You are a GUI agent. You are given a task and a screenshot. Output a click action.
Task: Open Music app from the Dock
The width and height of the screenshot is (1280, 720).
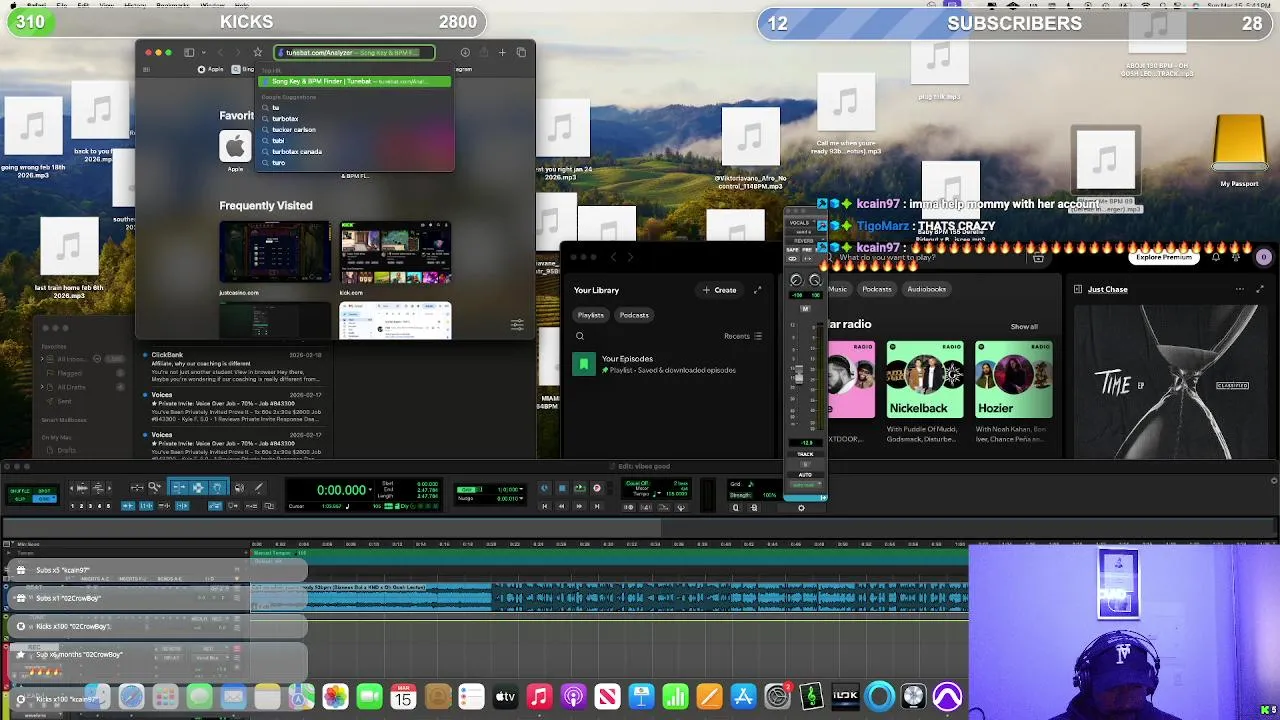(539, 696)
